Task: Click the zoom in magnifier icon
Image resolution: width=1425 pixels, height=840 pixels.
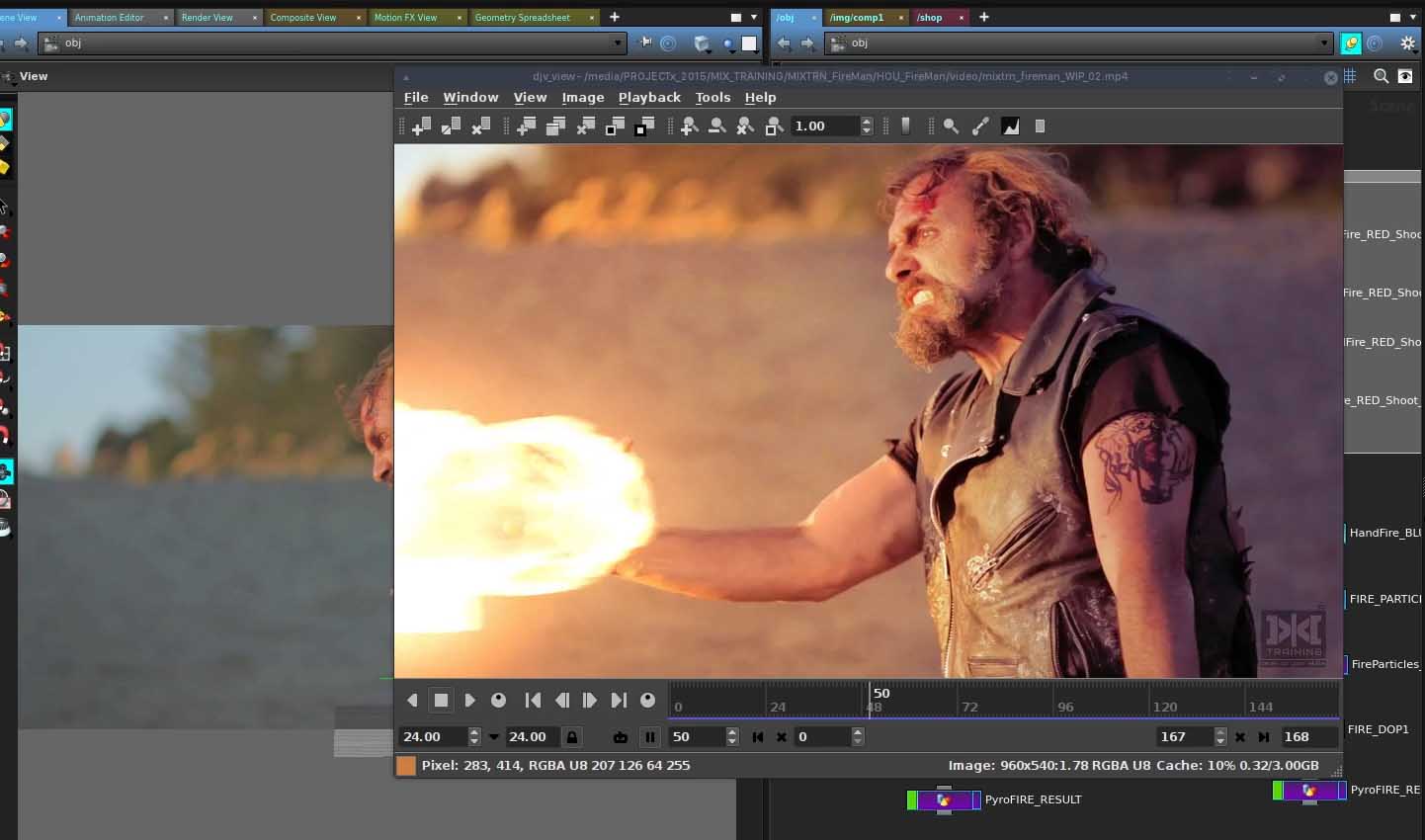Action: pyautogui.click(x=689, y=126)
